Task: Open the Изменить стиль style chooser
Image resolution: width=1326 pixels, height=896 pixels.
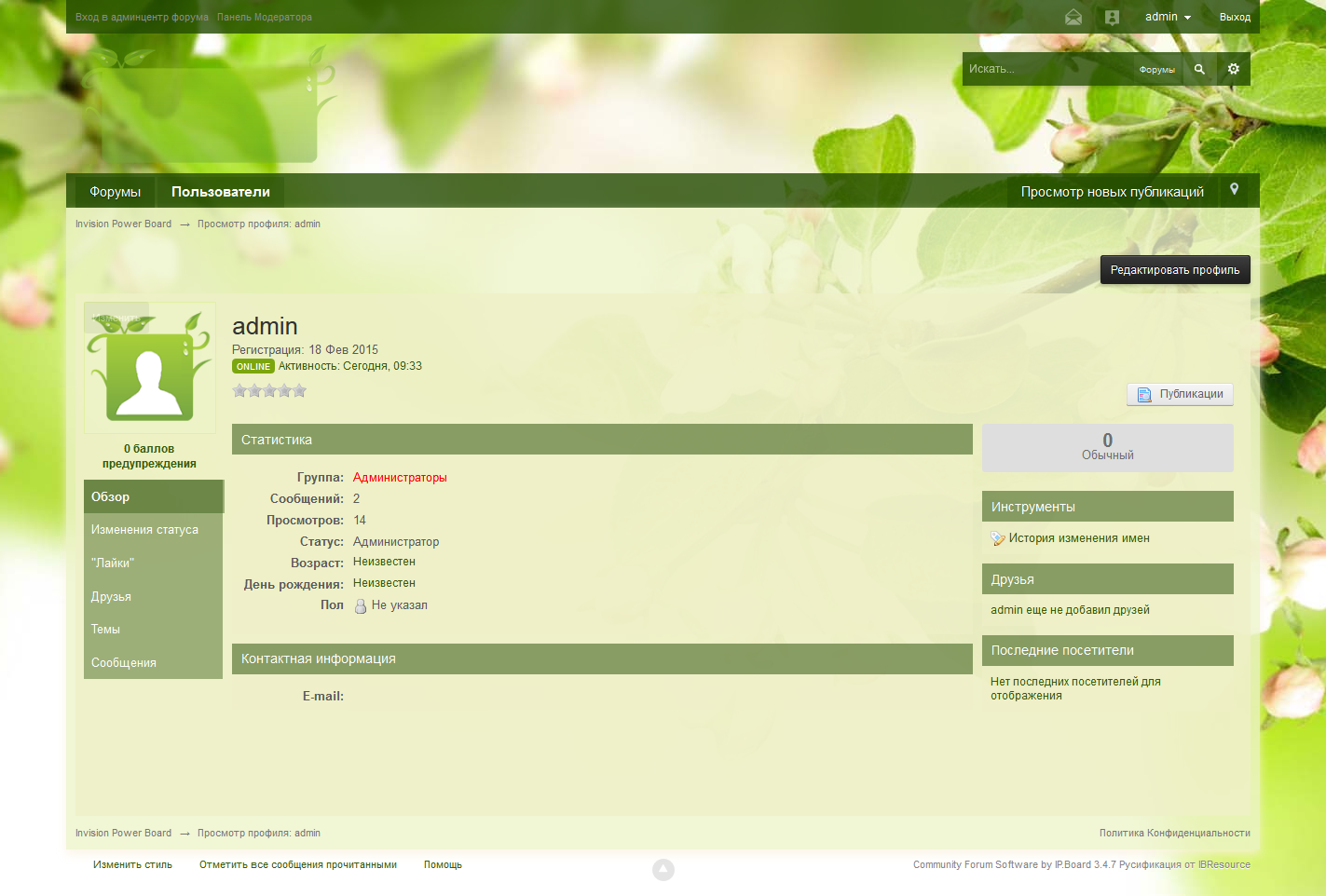Action: [132, 865]
